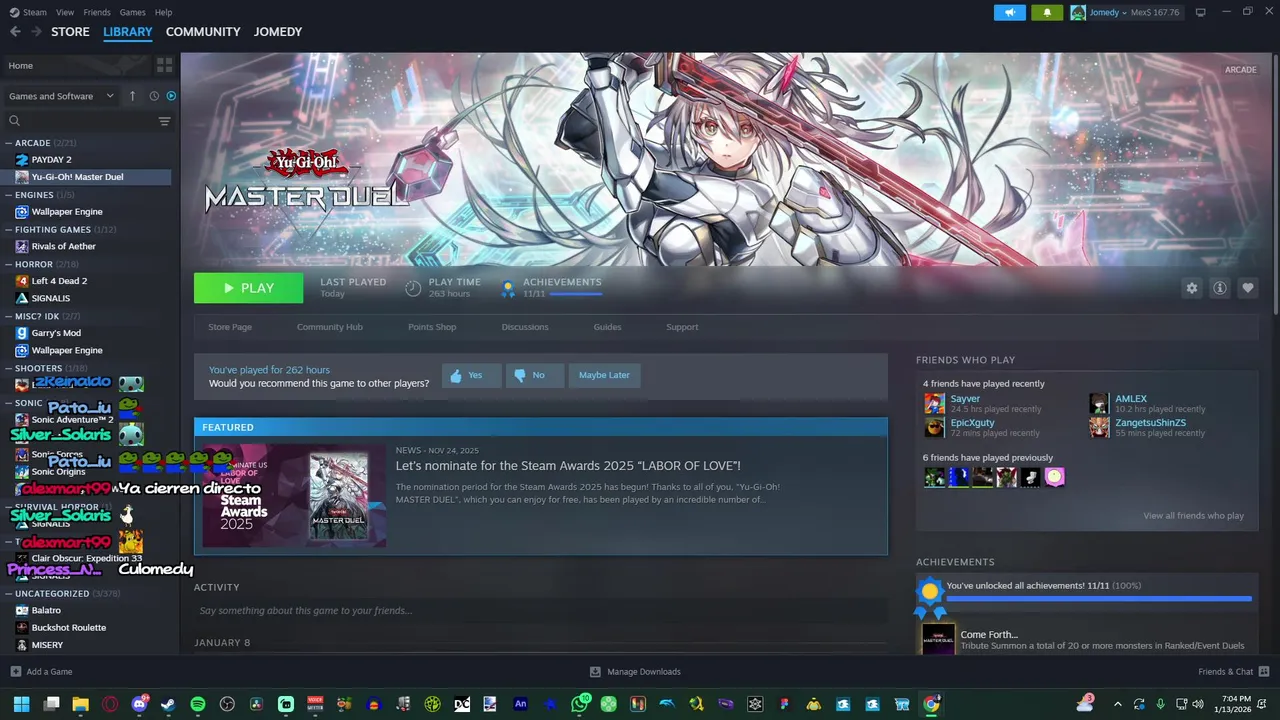Open Manage Downloads
Screen dimensions: 1280x720
coord(635,672)
